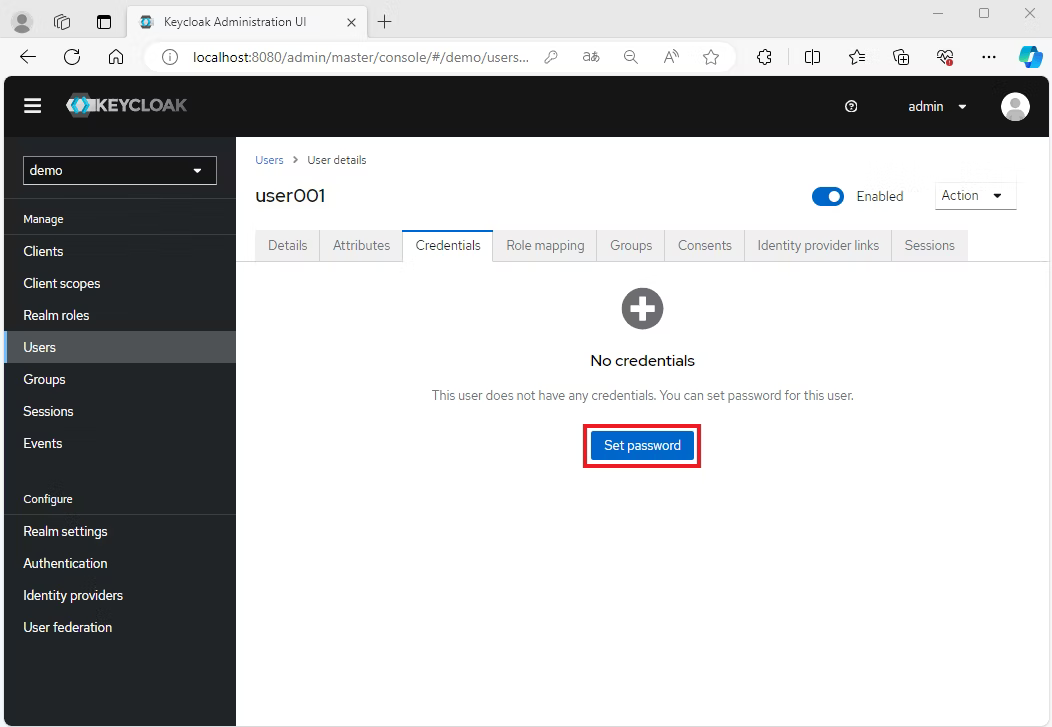Click the zoom out magnifier icon
The height and width of the screenshot is (727, 1052).
click(x=631, y=57)
